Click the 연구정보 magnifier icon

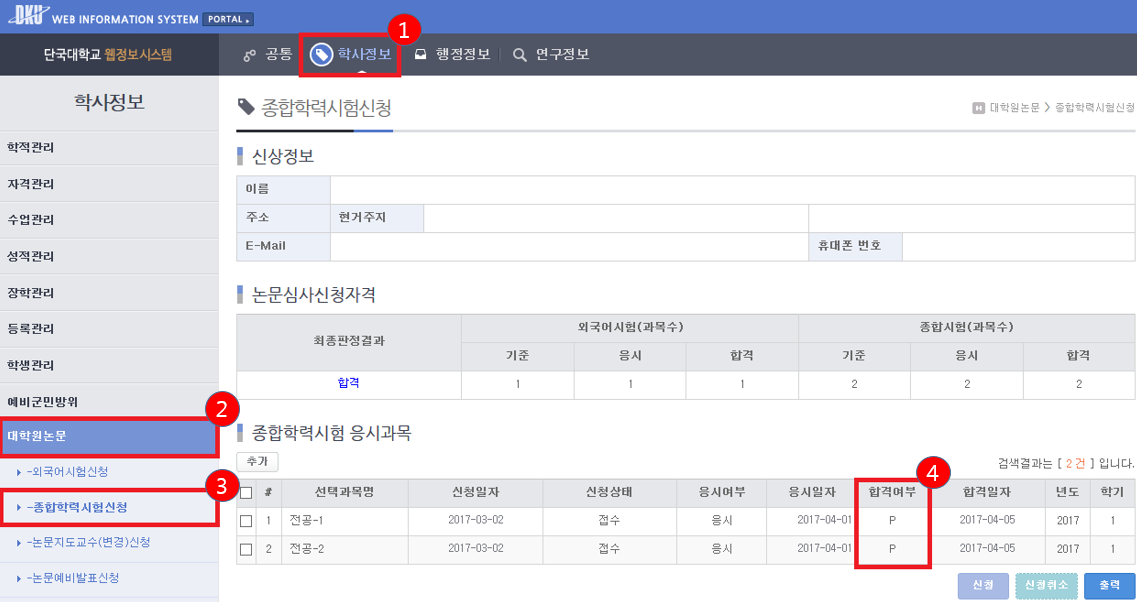coord(519,55)
